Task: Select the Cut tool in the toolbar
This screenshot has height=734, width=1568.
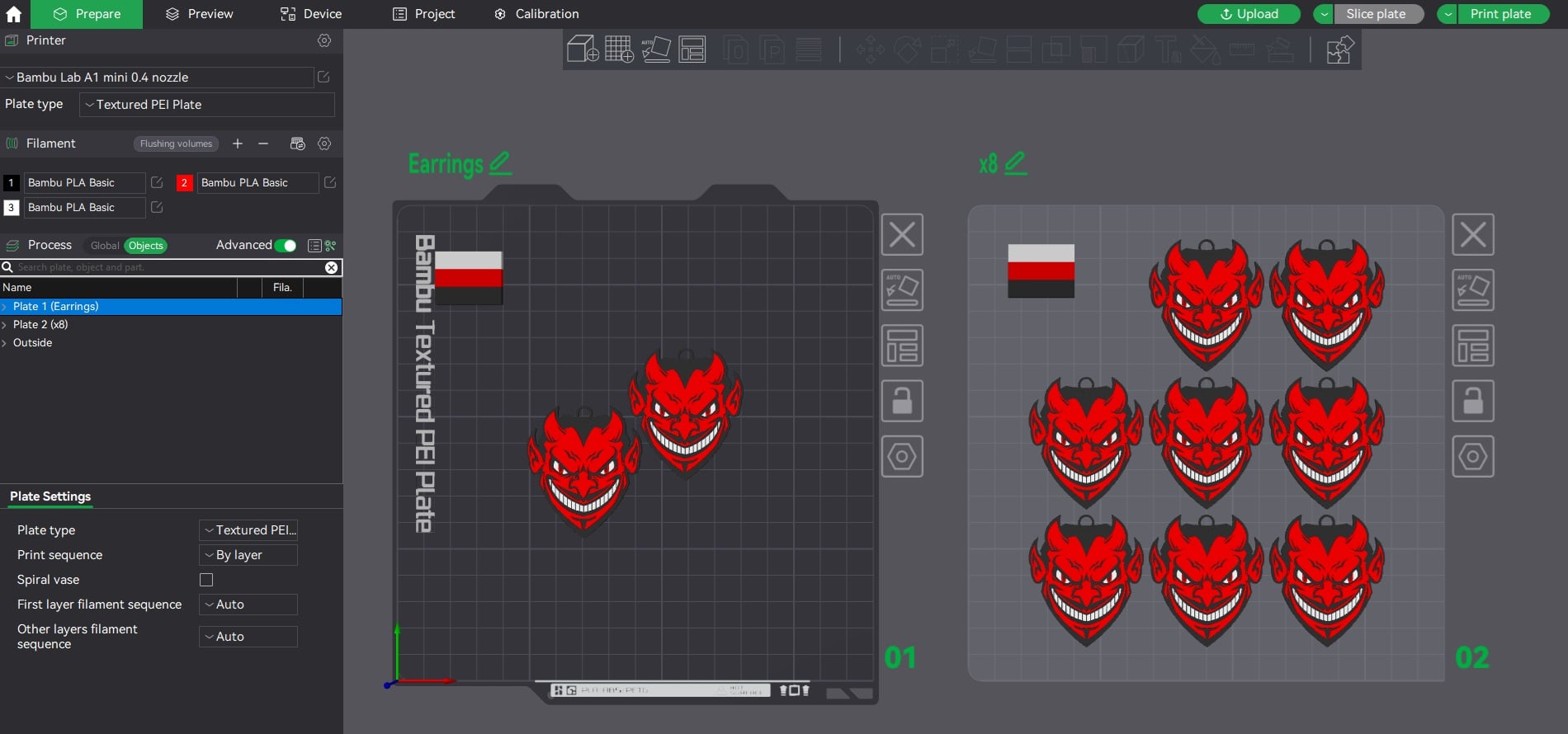Action: coord(1019,49)
